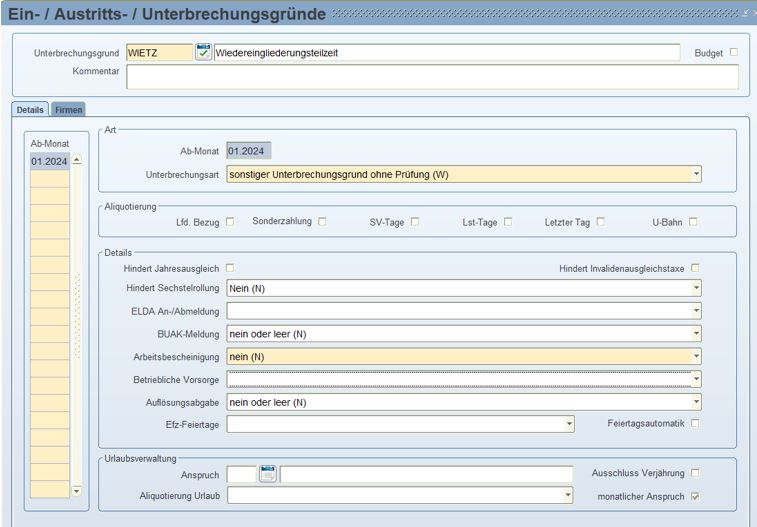
Task: Click into the Kommentar text field
Action: (x=432, y=77)
